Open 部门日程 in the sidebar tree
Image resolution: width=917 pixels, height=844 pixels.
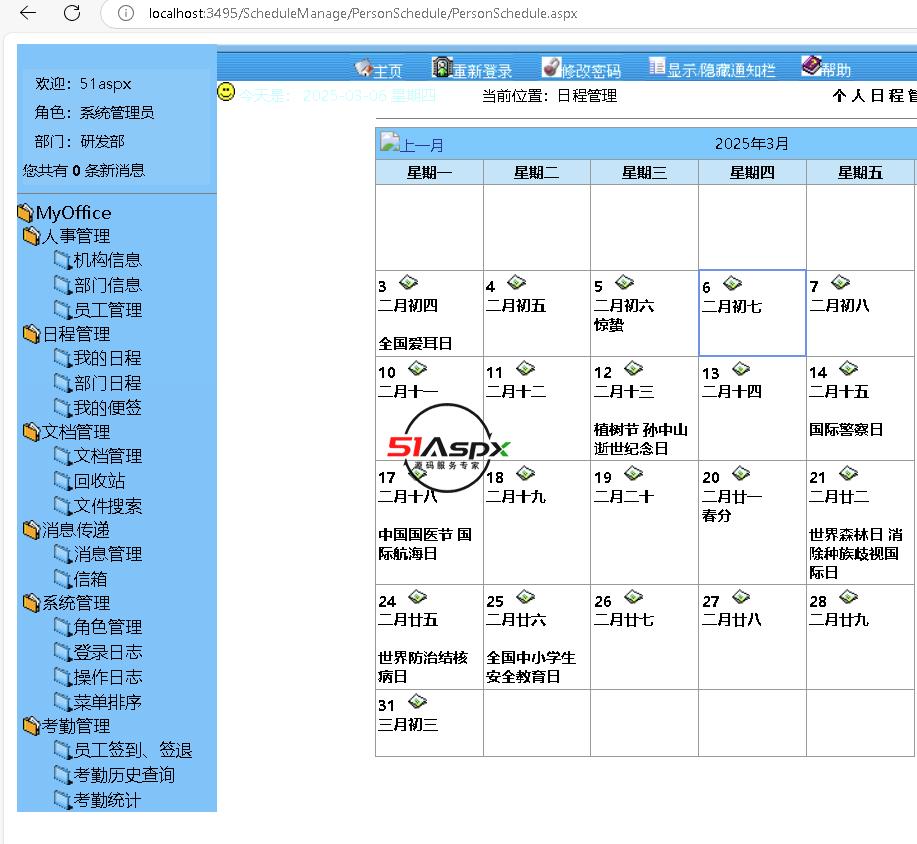[107, 383]
